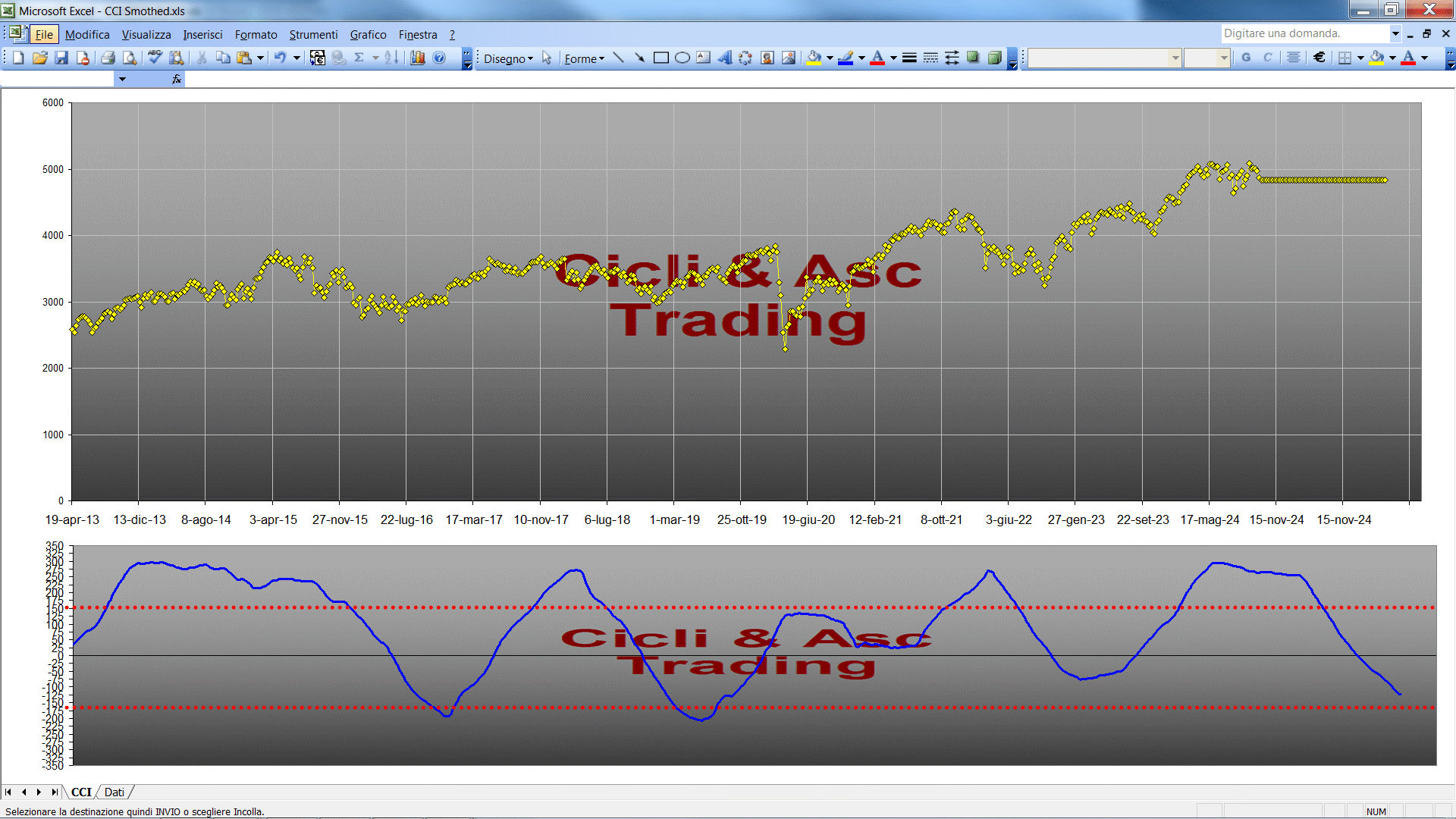Image resolution: width=1456 pixels, height=819 pixels.
Task: Save the workbook with the floppy disk icon
Action: click(61, 58)
